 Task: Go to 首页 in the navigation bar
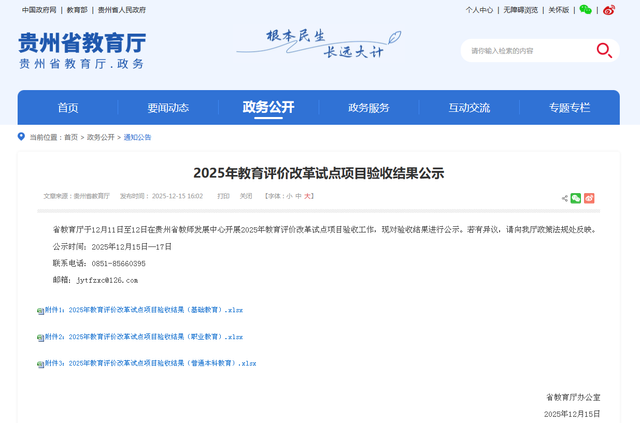pos(68,108)
